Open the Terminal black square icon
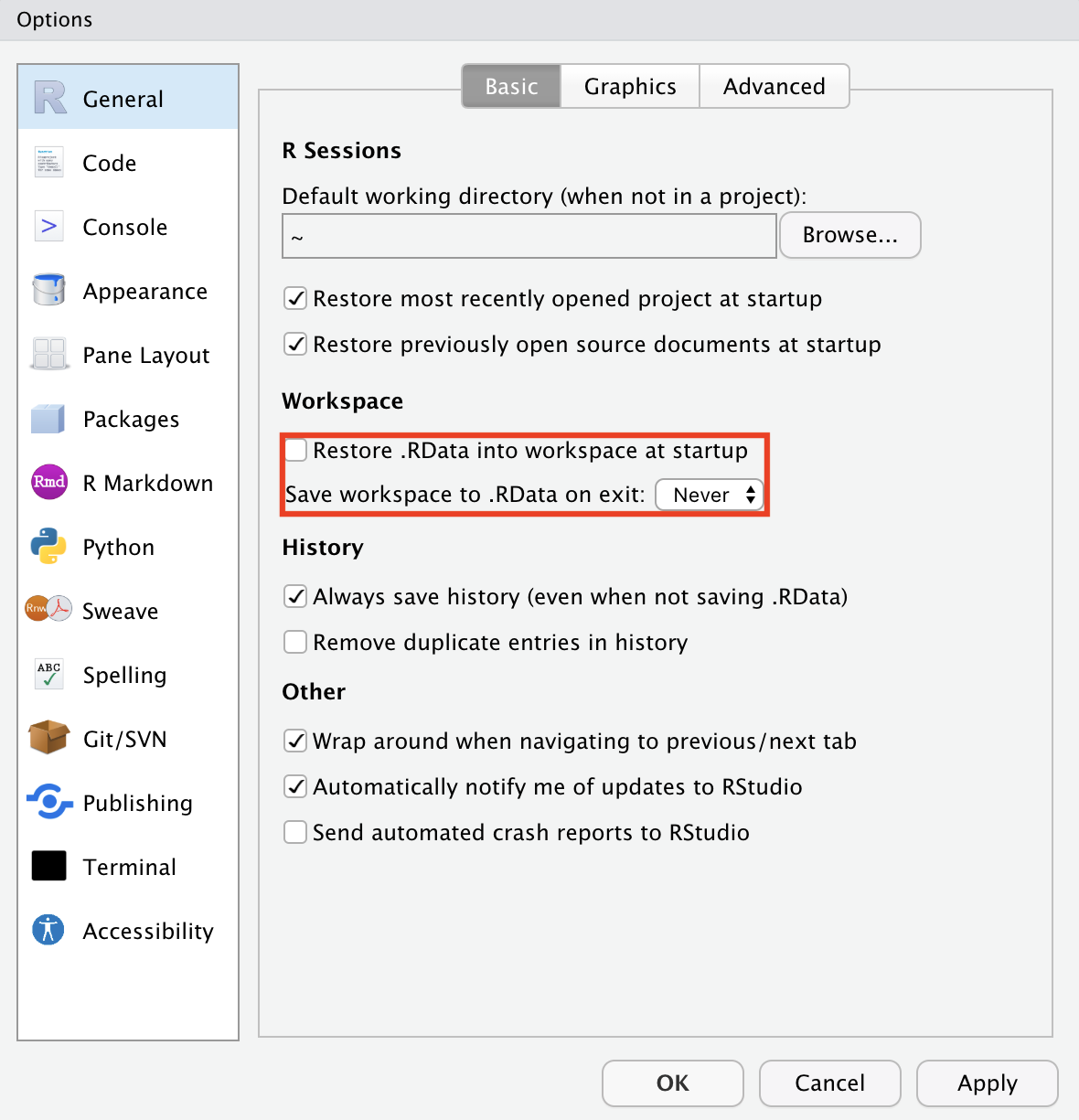Viewport: 1079px width, 1120px height. tap(49, 866)
